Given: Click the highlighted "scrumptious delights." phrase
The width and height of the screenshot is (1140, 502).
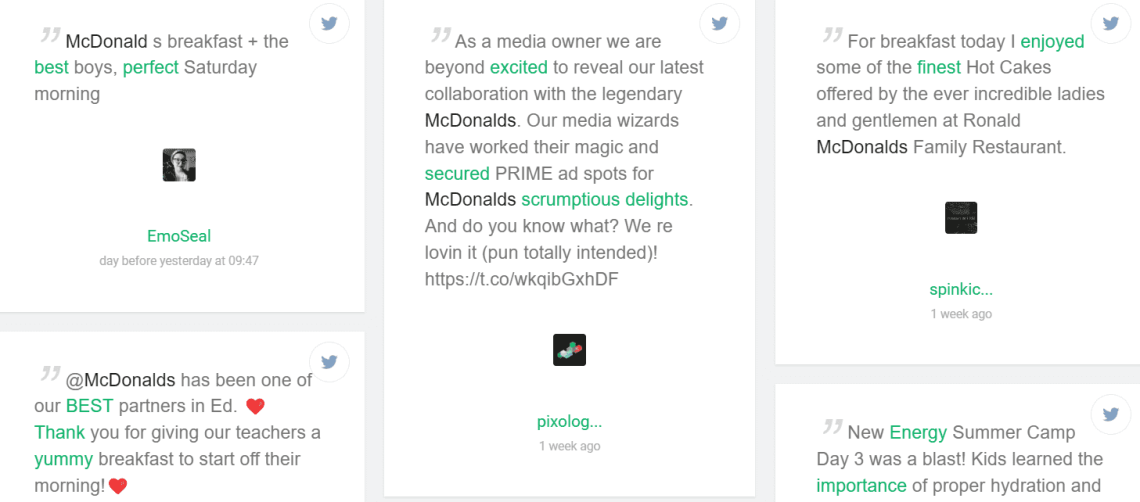Looking at the screenshot, I should 606,199.
